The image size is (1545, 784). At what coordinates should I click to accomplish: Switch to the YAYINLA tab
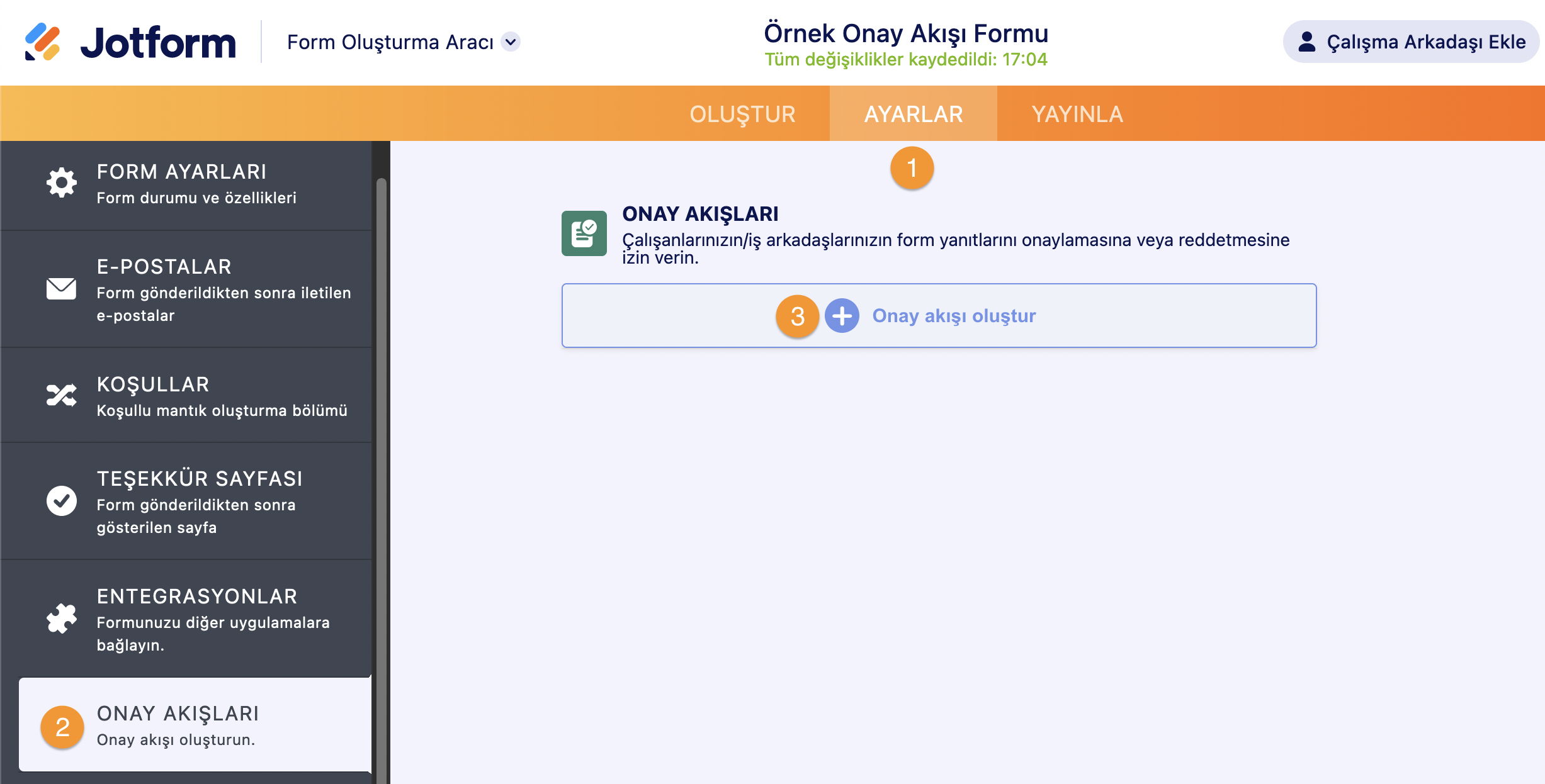1077,114
